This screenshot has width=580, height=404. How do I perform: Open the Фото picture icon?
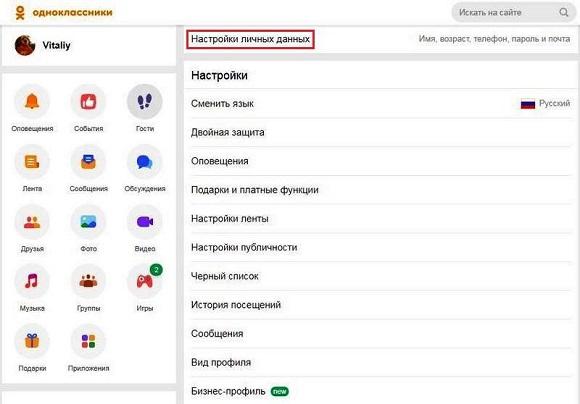point(88,222)
